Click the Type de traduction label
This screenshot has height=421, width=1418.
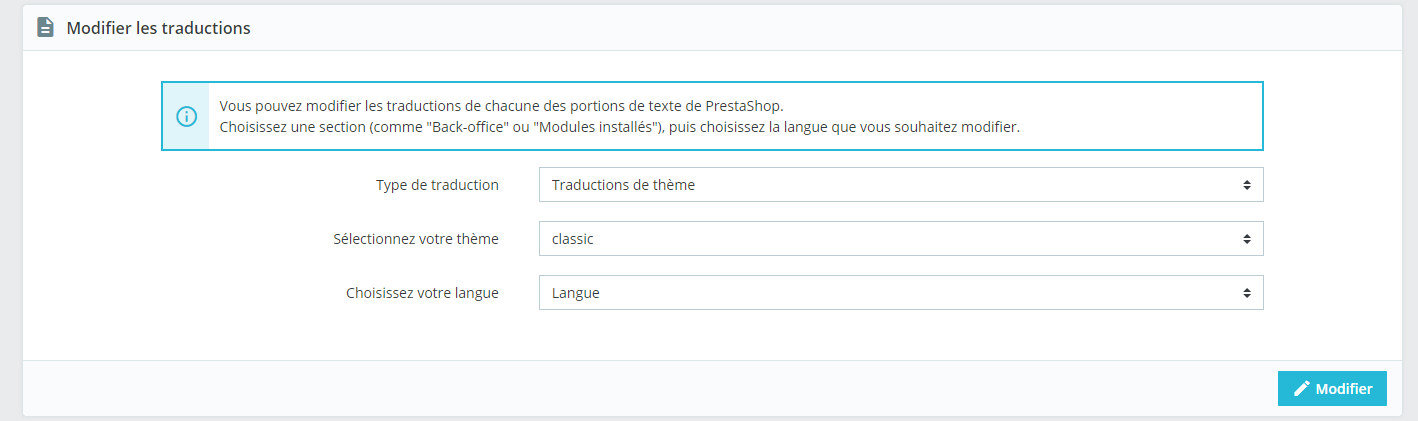pyautogui.click(x=437, y=185)
